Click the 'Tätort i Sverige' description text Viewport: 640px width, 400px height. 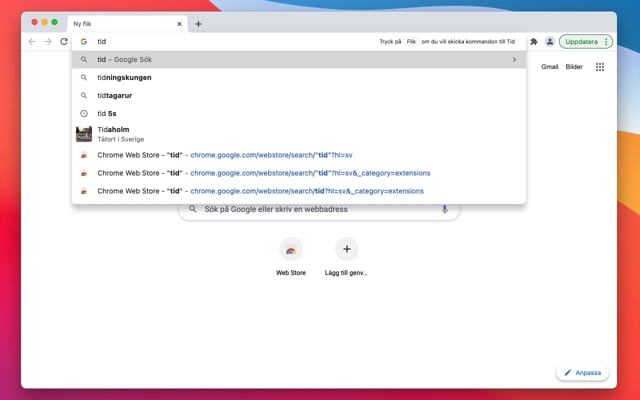click(121, 139)
